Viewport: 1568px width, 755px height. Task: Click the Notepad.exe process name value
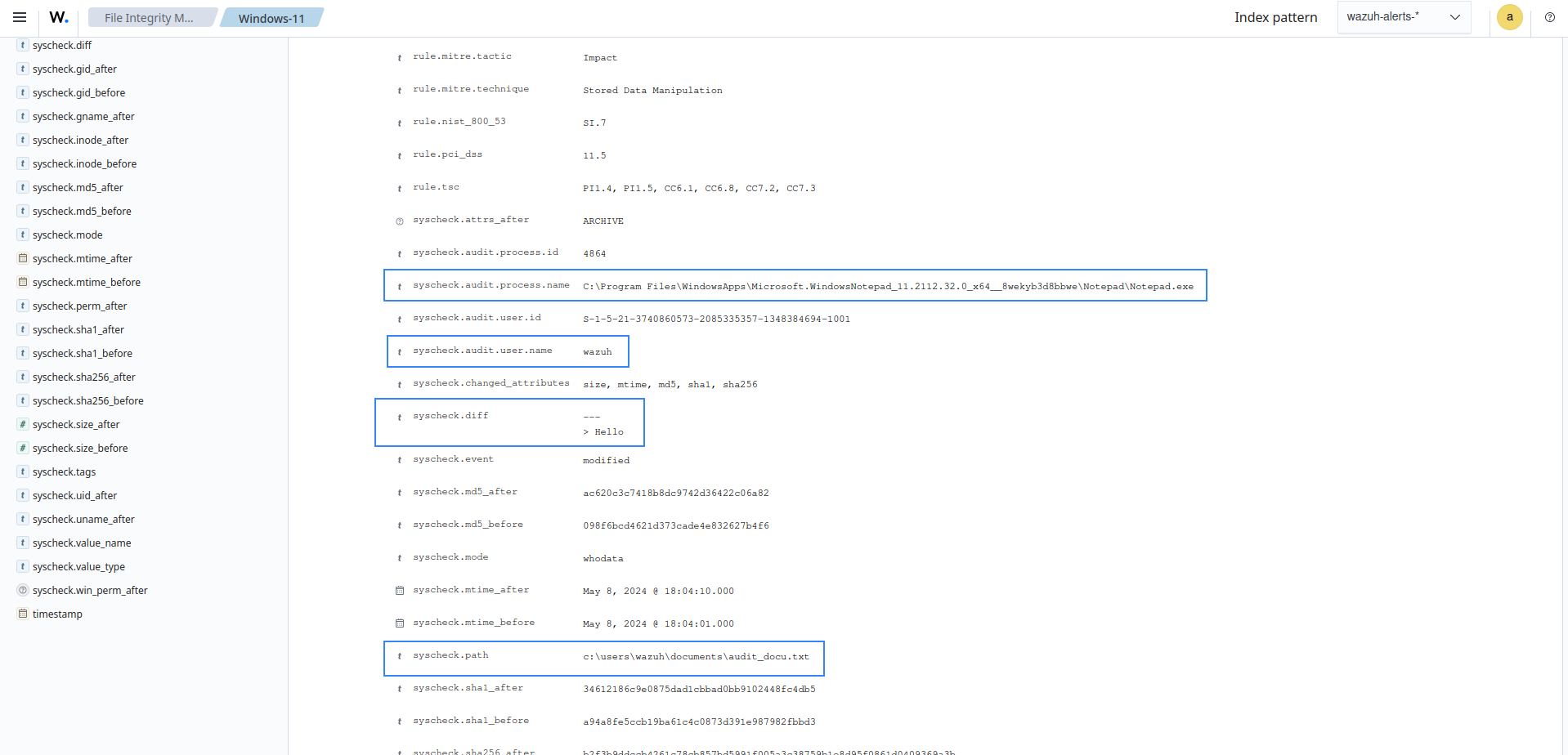point(887,287)
